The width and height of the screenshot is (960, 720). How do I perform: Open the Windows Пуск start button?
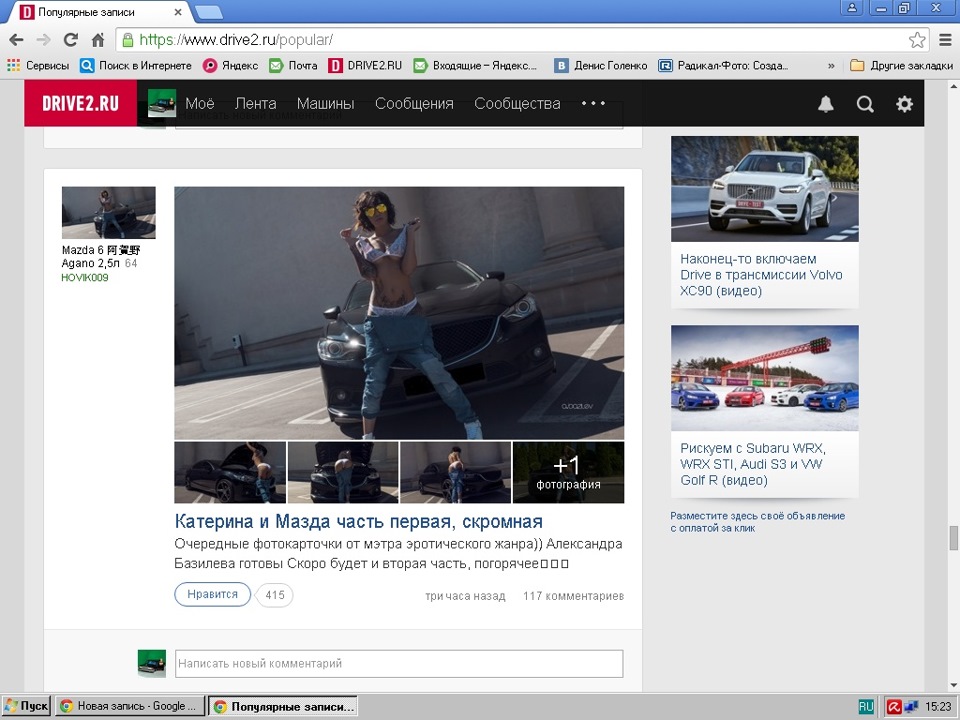[26, 707]
